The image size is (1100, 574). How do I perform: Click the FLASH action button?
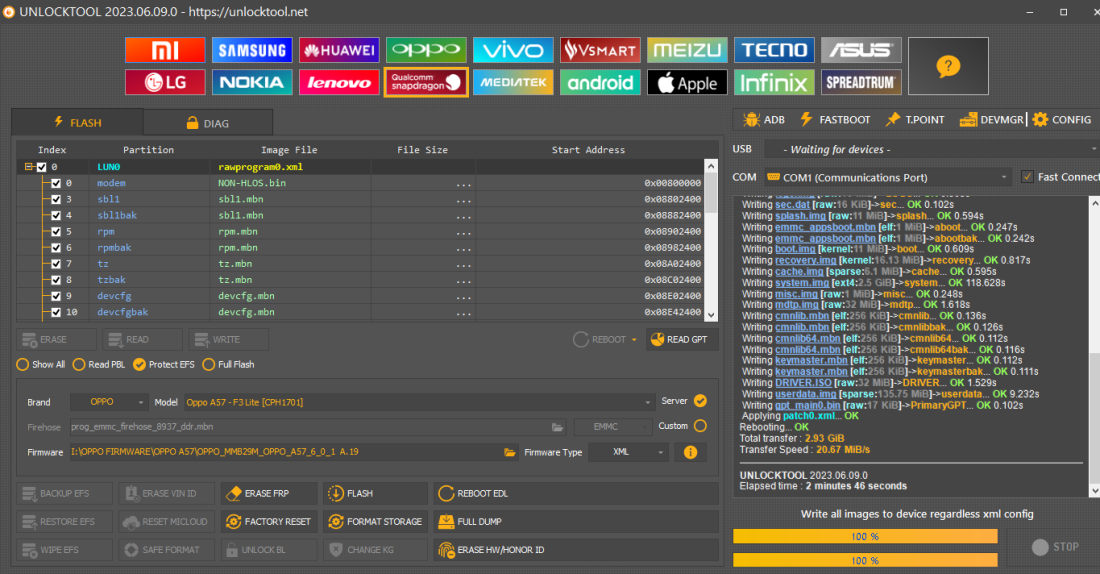375,493
